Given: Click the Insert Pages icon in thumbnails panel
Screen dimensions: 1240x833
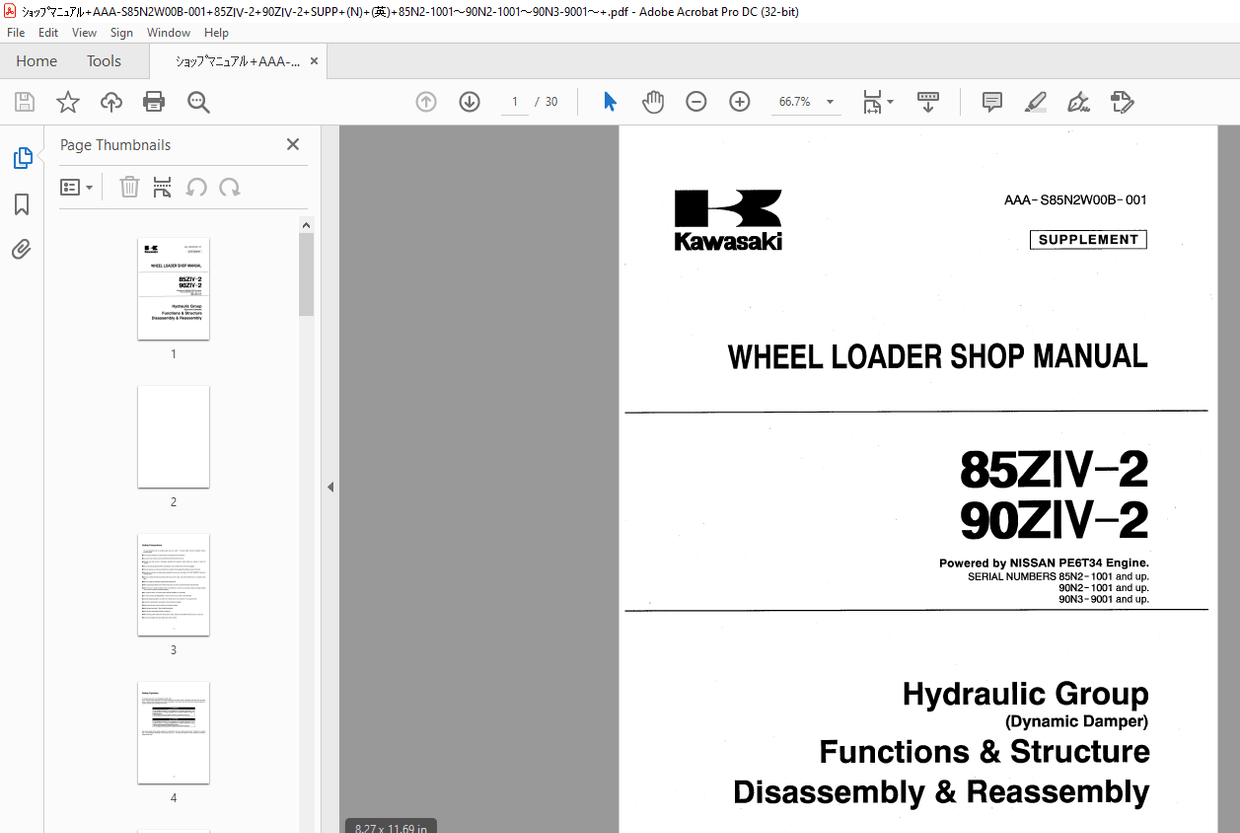Looking at the screenshot, I should pyautogui.click(x=161, y=187).
